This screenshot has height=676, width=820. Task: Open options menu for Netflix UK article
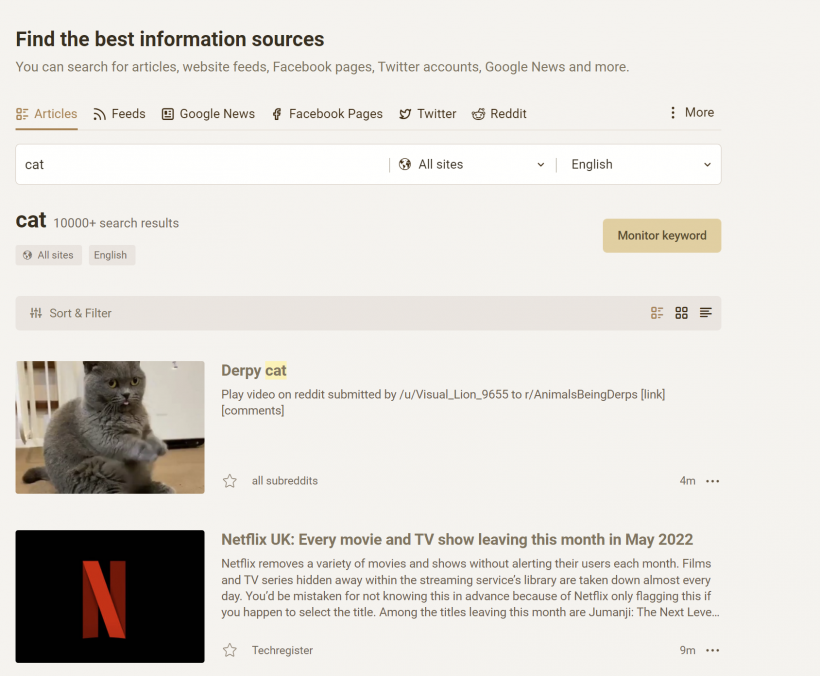coord(712,650)
